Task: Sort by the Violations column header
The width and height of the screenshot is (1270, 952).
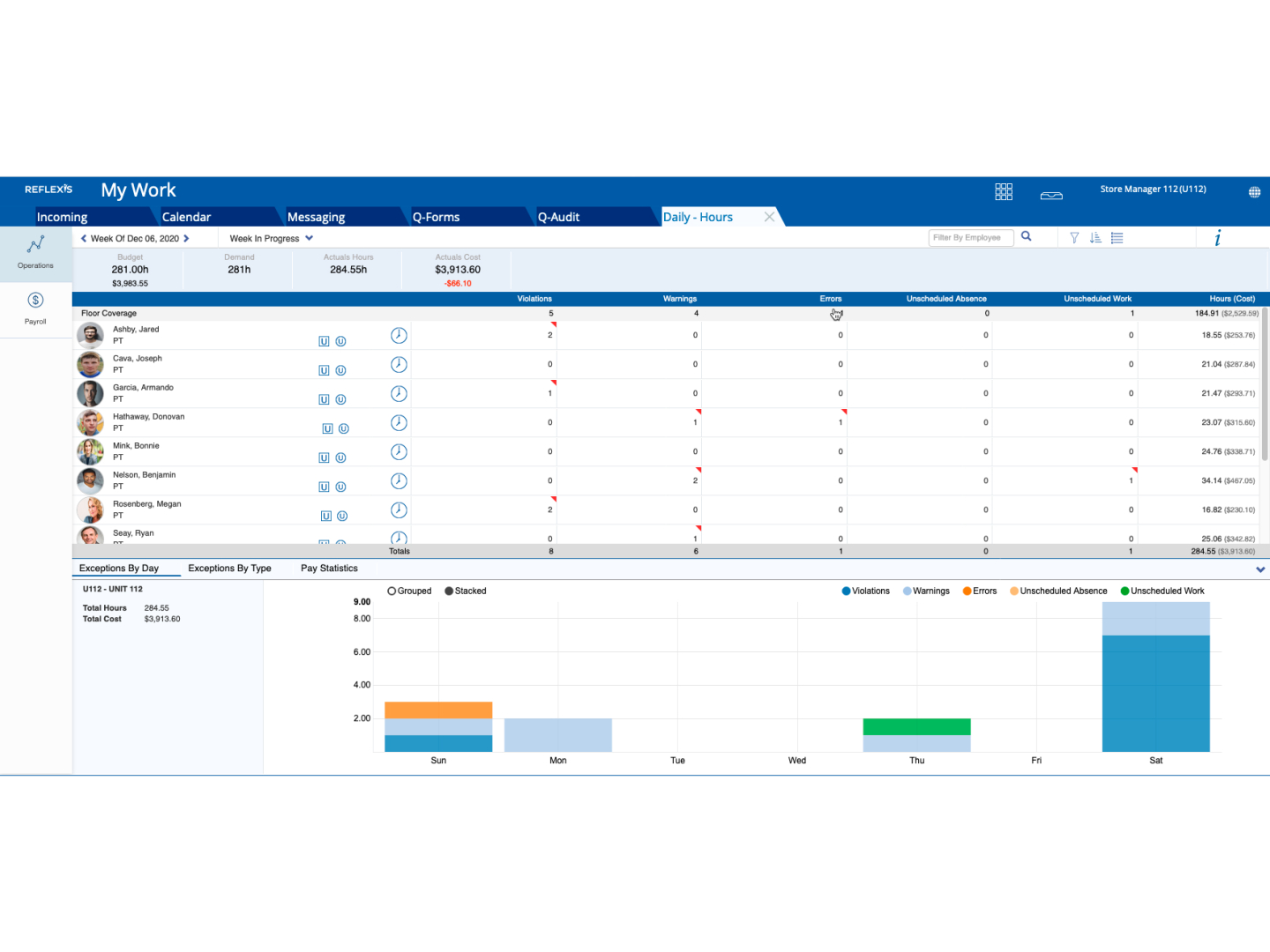Action: [x=534, y=299]
